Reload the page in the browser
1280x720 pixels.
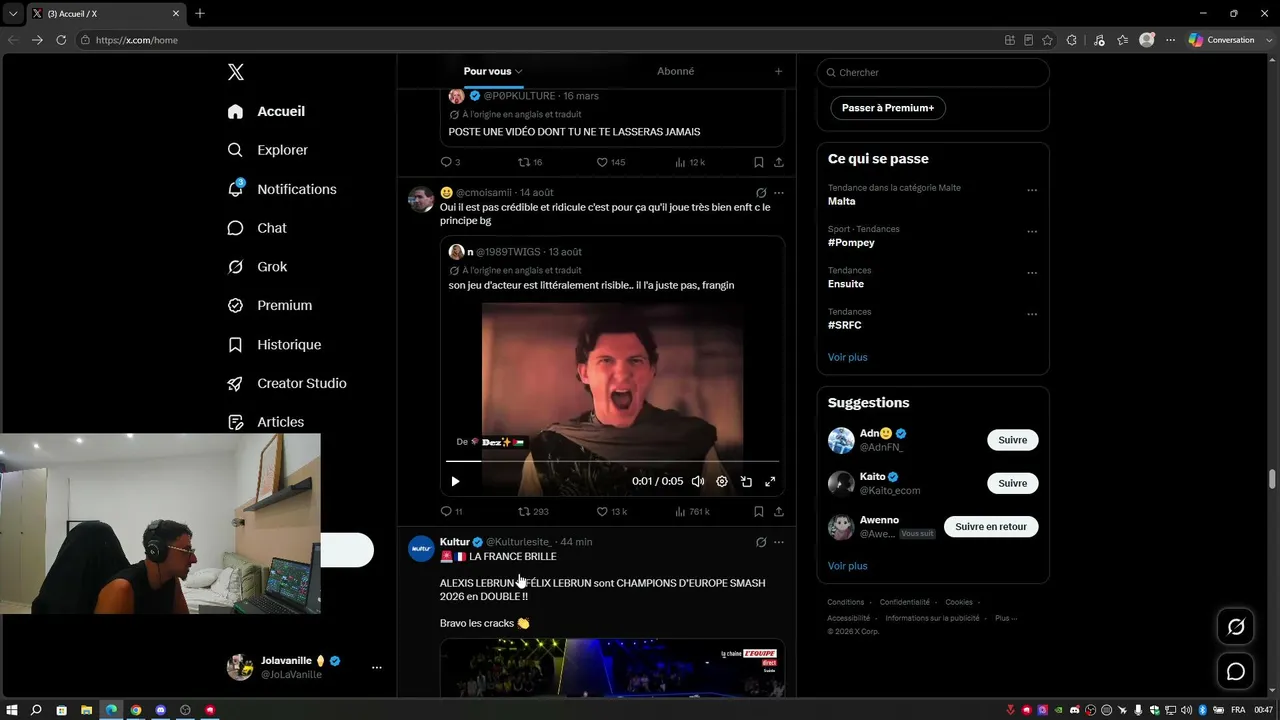(61, 40)
